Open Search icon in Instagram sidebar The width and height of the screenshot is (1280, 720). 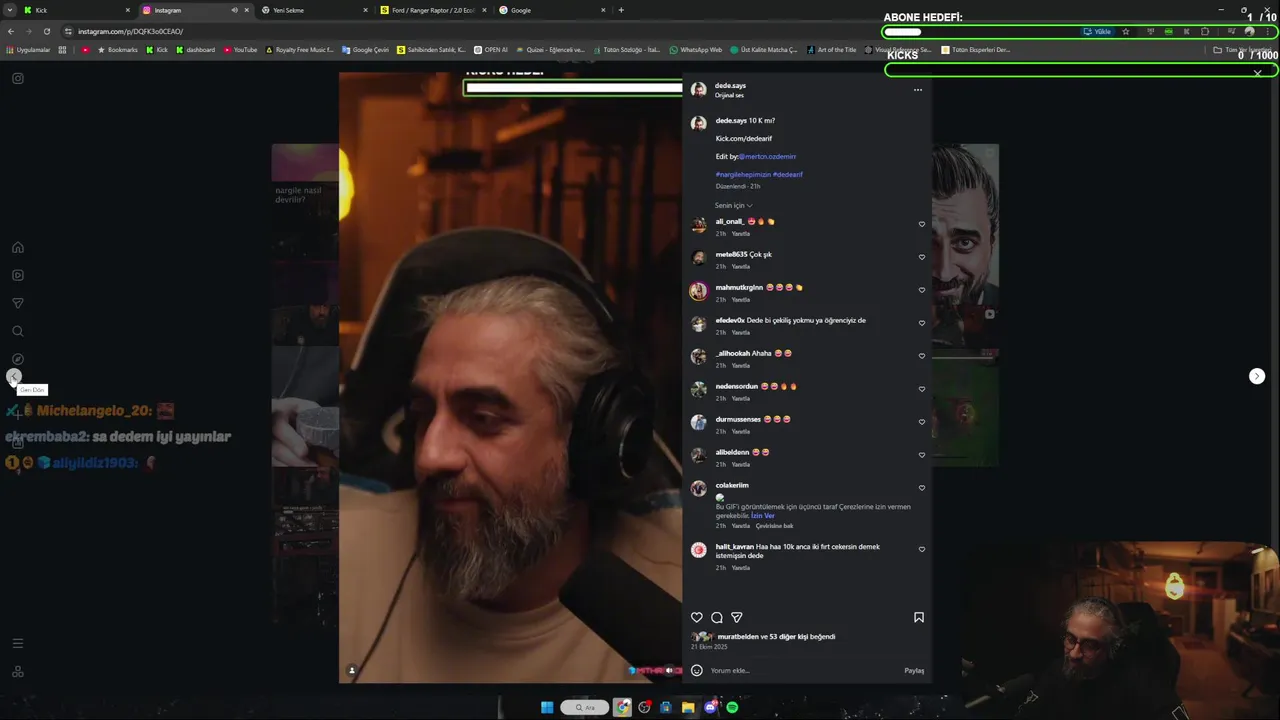pos(18,331)
